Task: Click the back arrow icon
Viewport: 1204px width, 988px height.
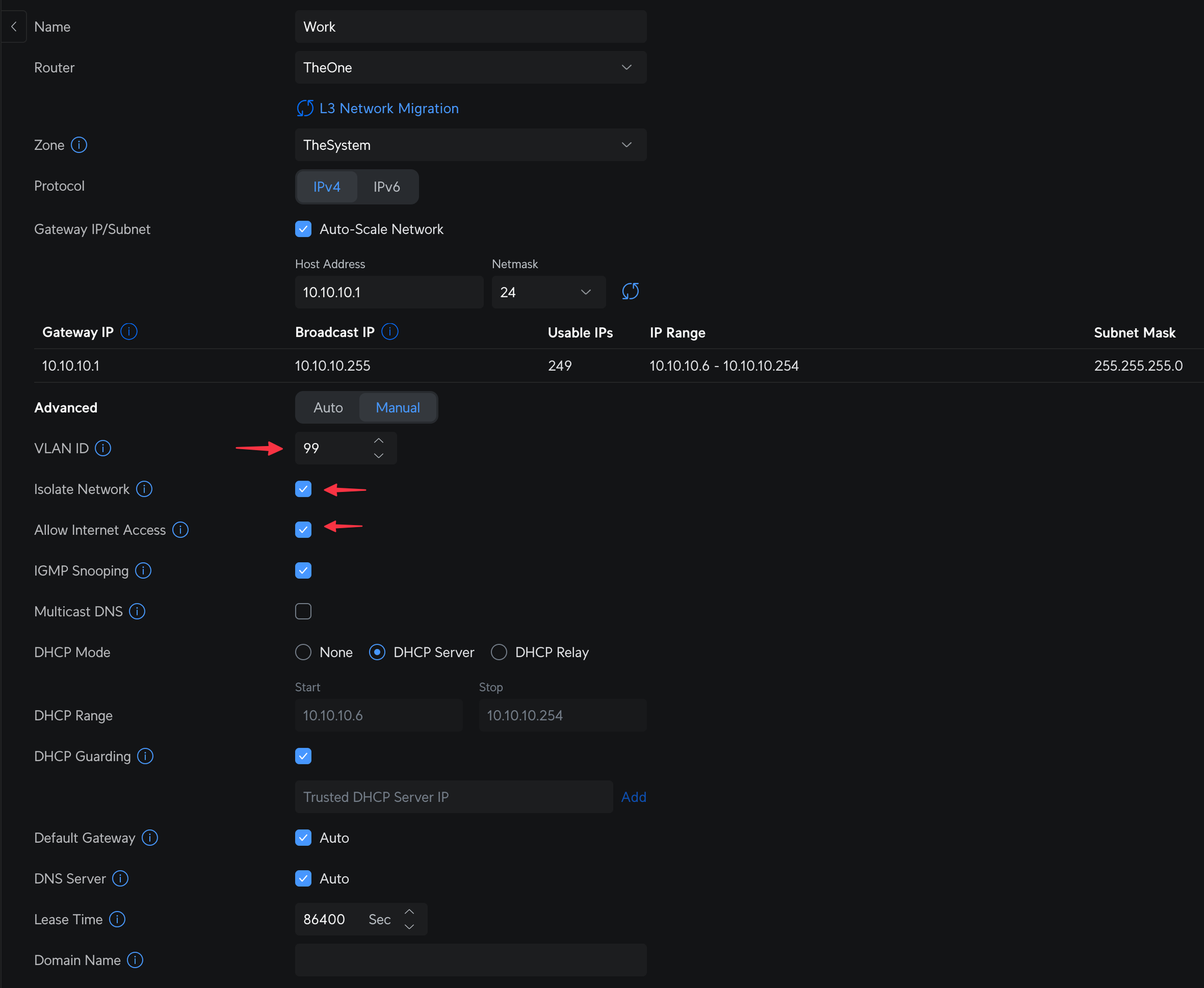Action: click(14, 26)
